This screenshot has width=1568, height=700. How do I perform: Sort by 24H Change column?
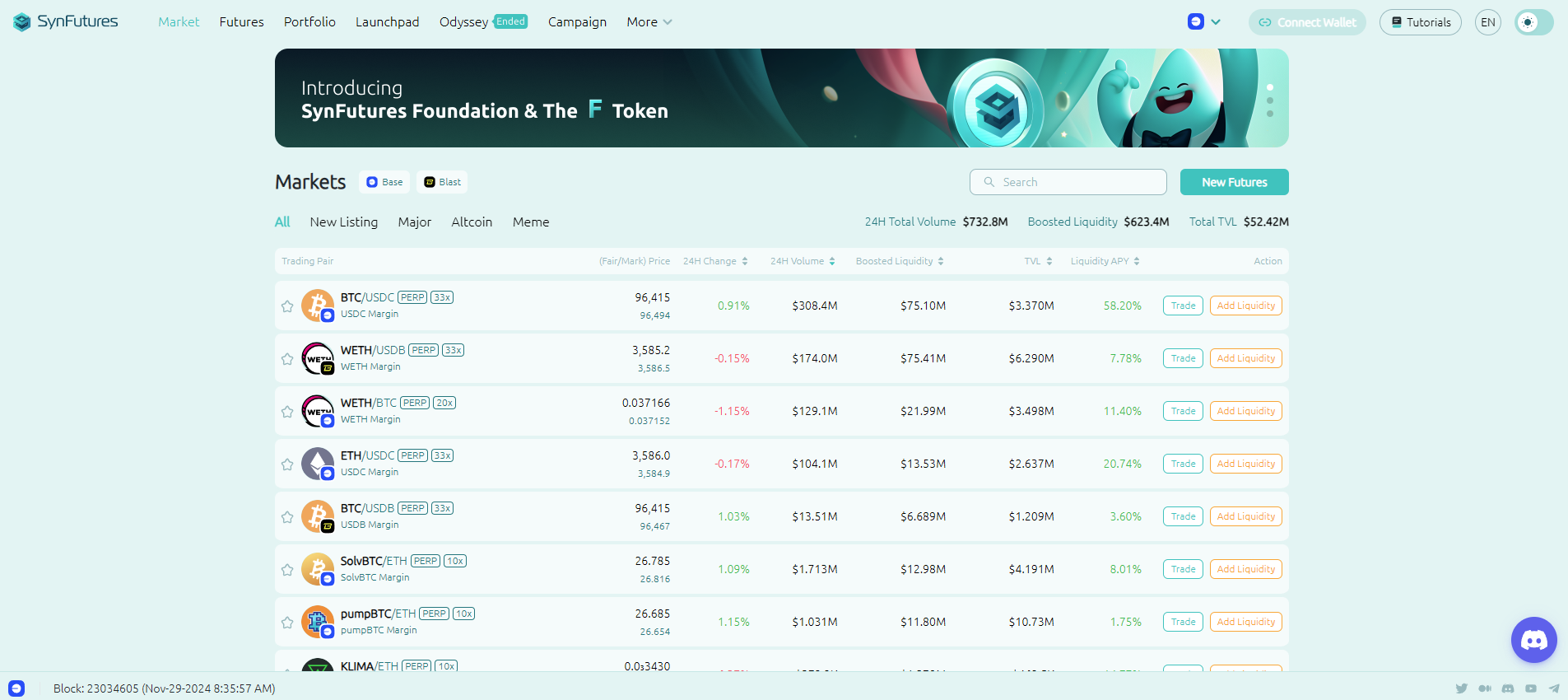pos(715,261)
